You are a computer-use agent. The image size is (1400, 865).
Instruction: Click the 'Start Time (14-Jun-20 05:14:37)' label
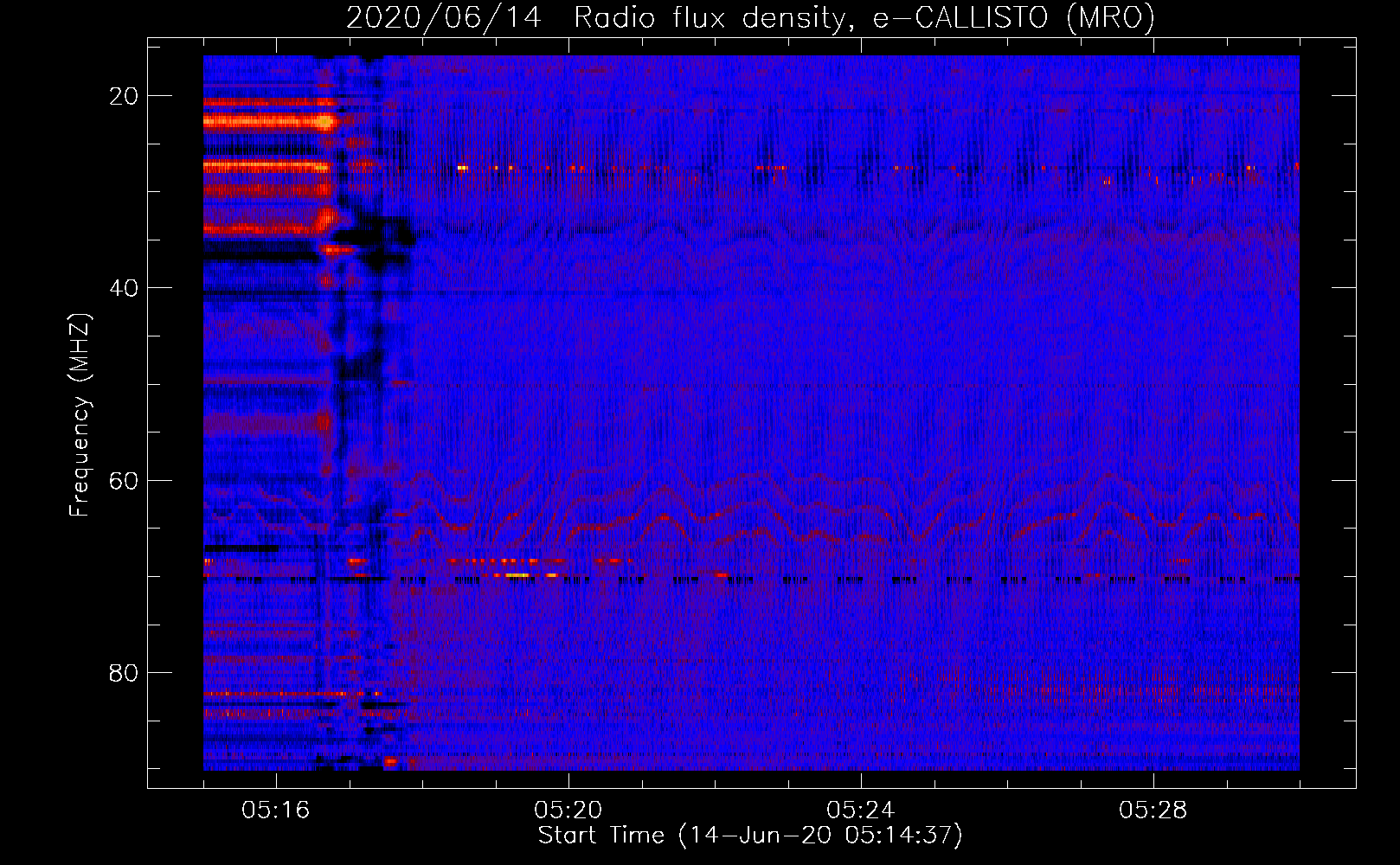click(750, 836)
